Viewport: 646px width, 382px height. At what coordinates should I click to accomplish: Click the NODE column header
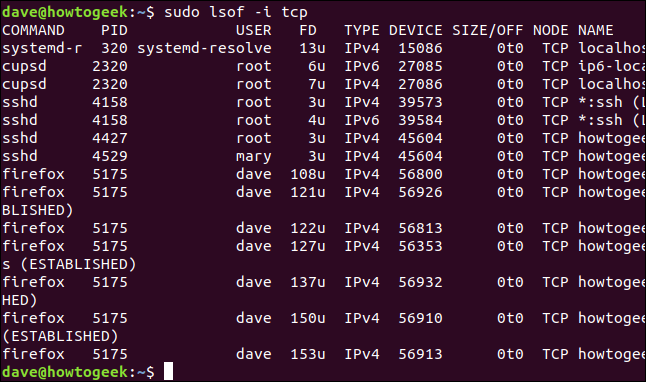point(551,30)
